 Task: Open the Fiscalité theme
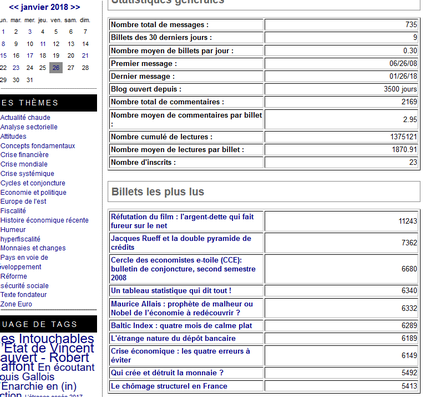coord(13,211)
